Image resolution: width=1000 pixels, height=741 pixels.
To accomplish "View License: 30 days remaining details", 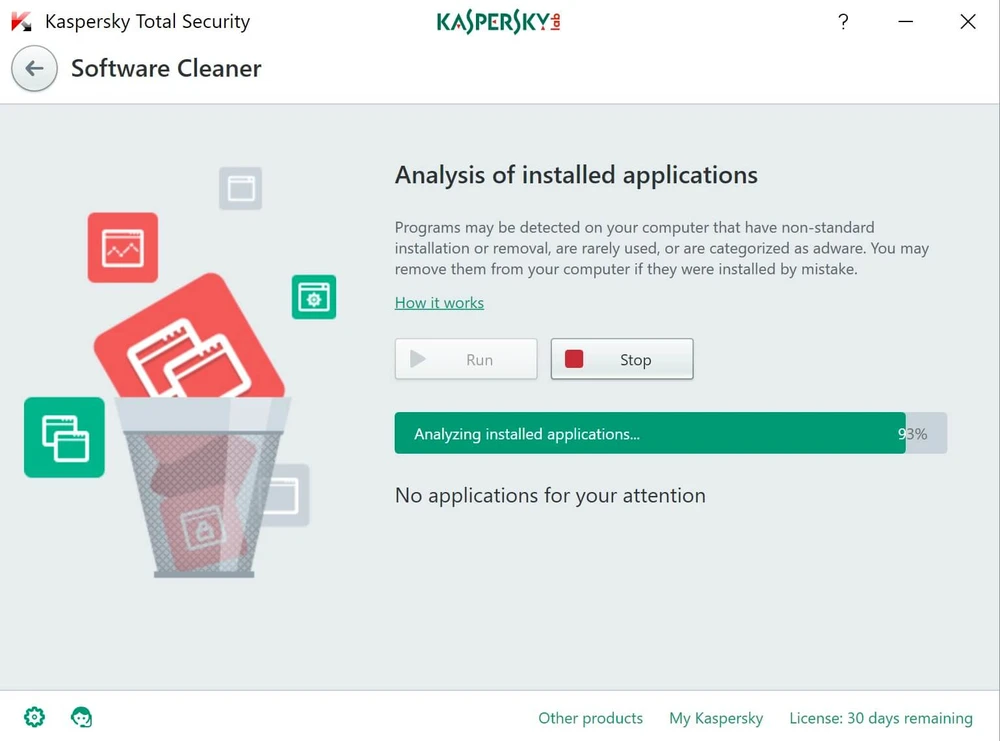I will click(x=880, y=718).
